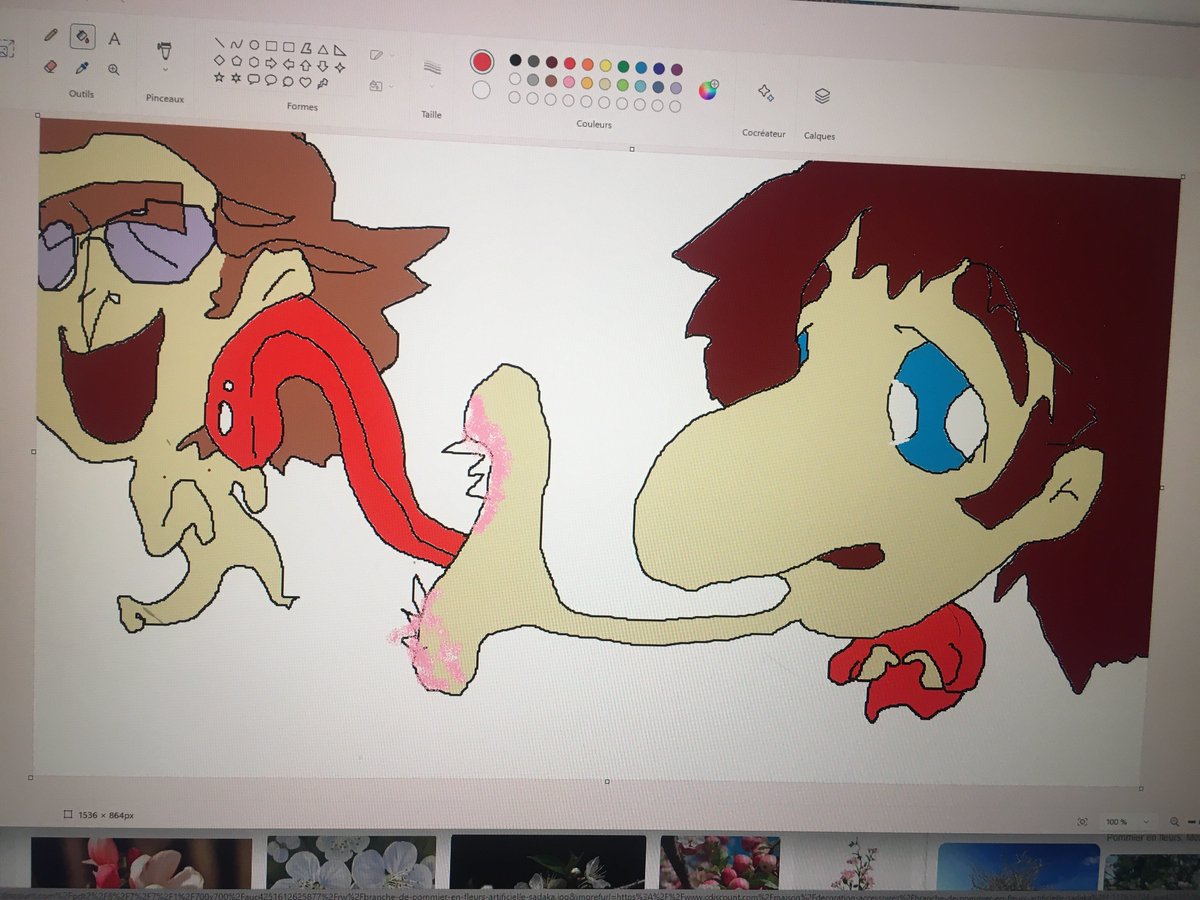Open the Calques layers panel
1200x900 pixels.
point(822,96)
